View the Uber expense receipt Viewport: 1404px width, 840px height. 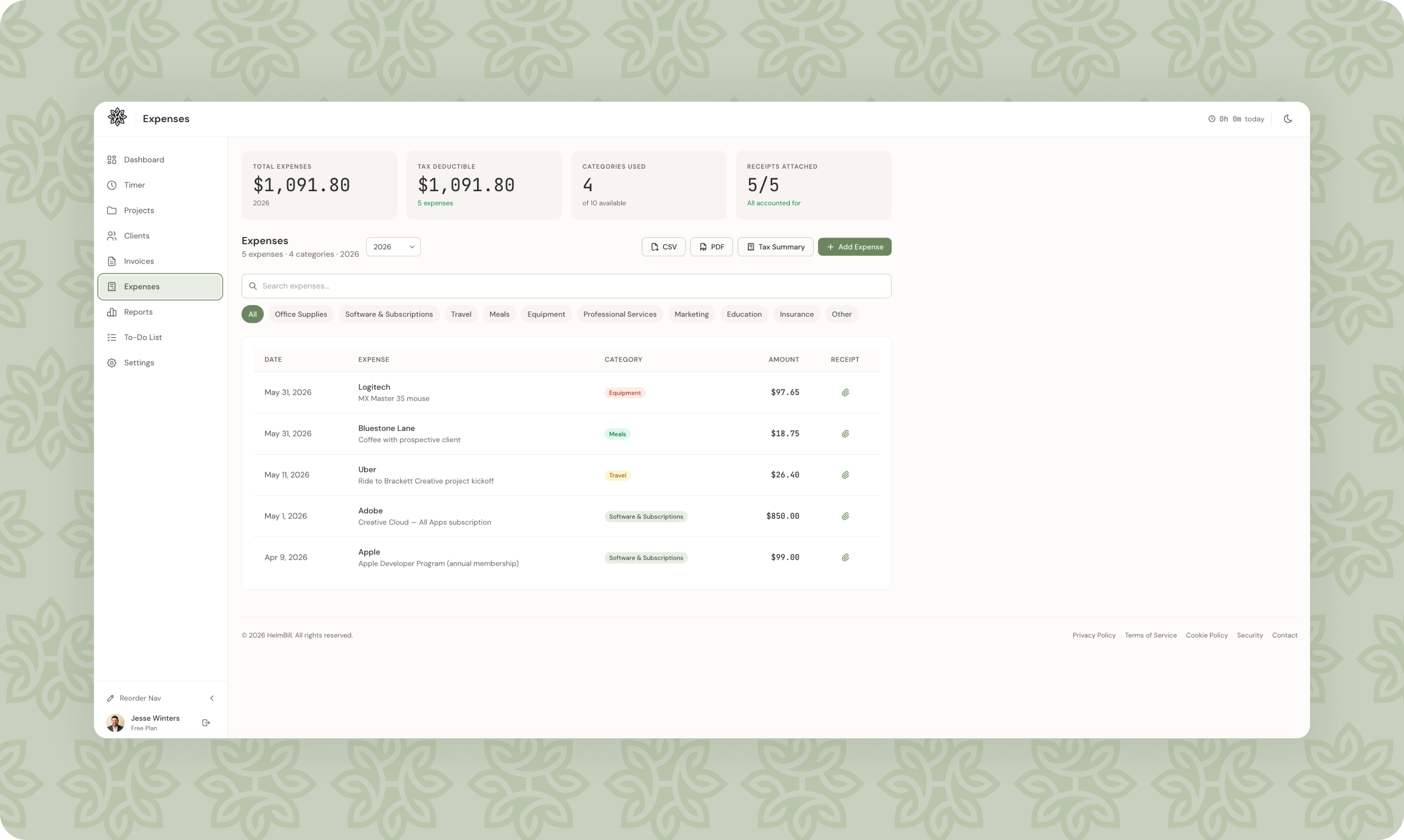(845, 475)
